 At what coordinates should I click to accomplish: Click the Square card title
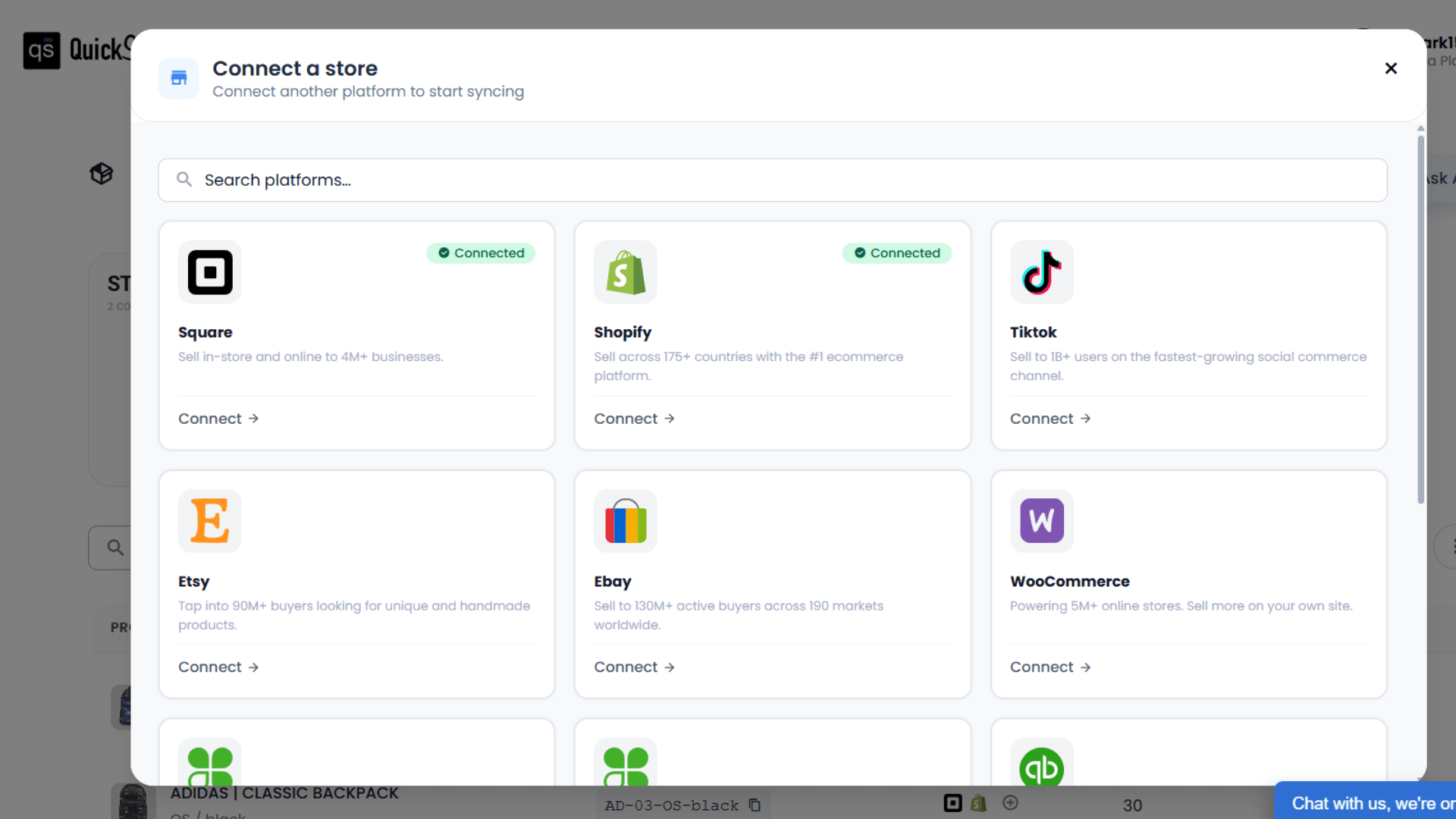(206, 332)
